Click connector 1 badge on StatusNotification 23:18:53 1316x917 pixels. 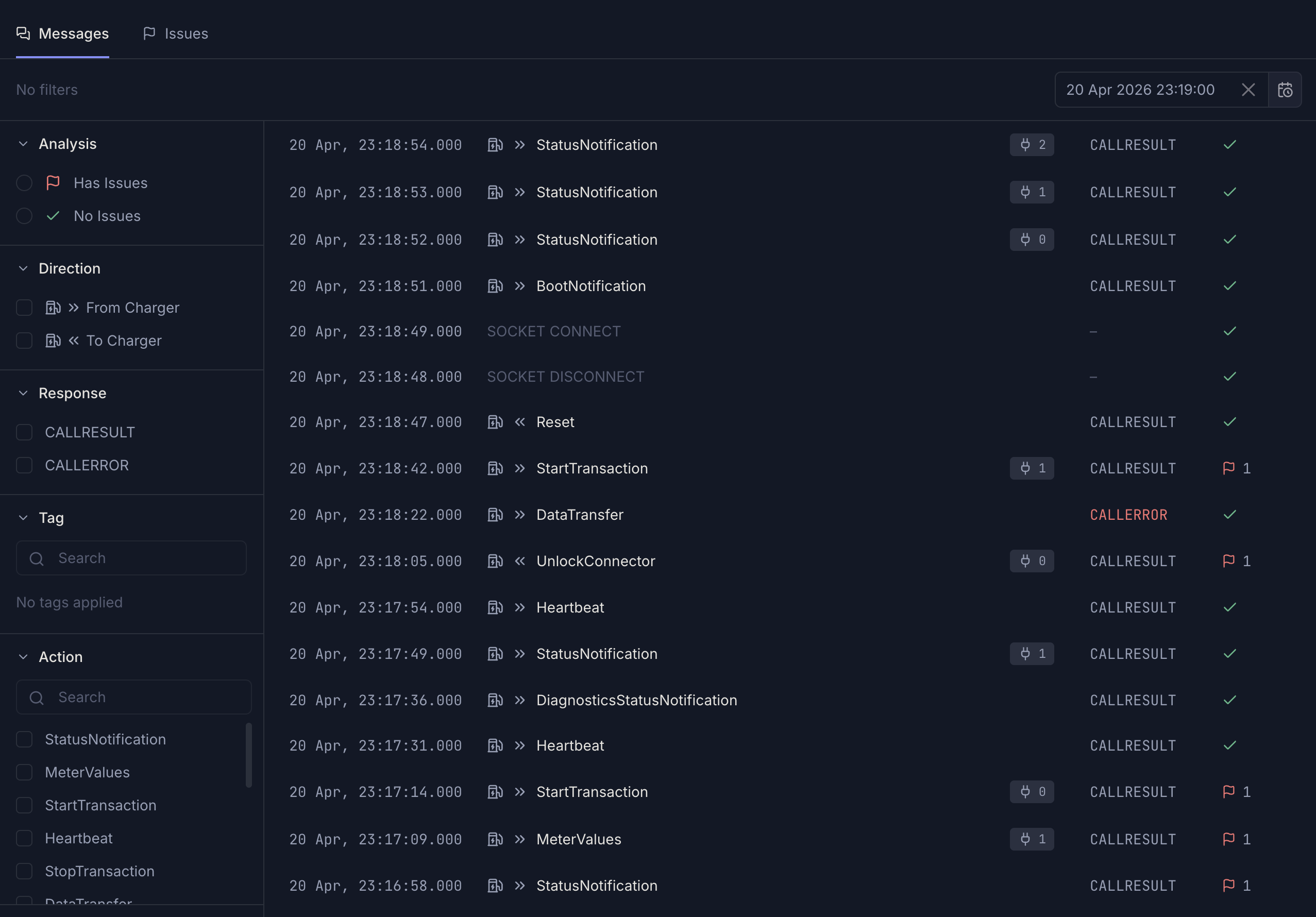tap(1032, 192)
